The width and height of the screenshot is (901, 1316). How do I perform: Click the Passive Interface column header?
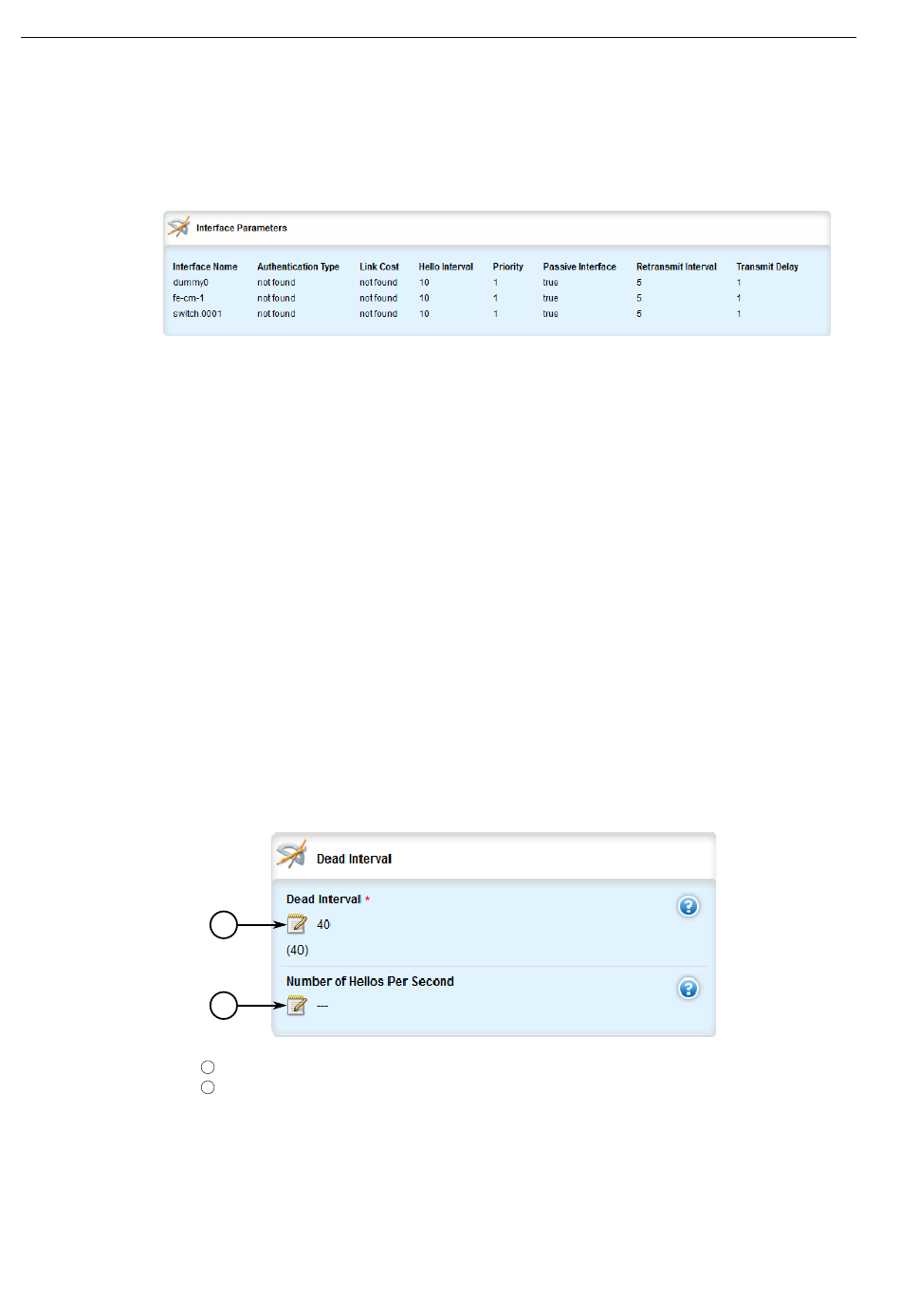[579, 267]
